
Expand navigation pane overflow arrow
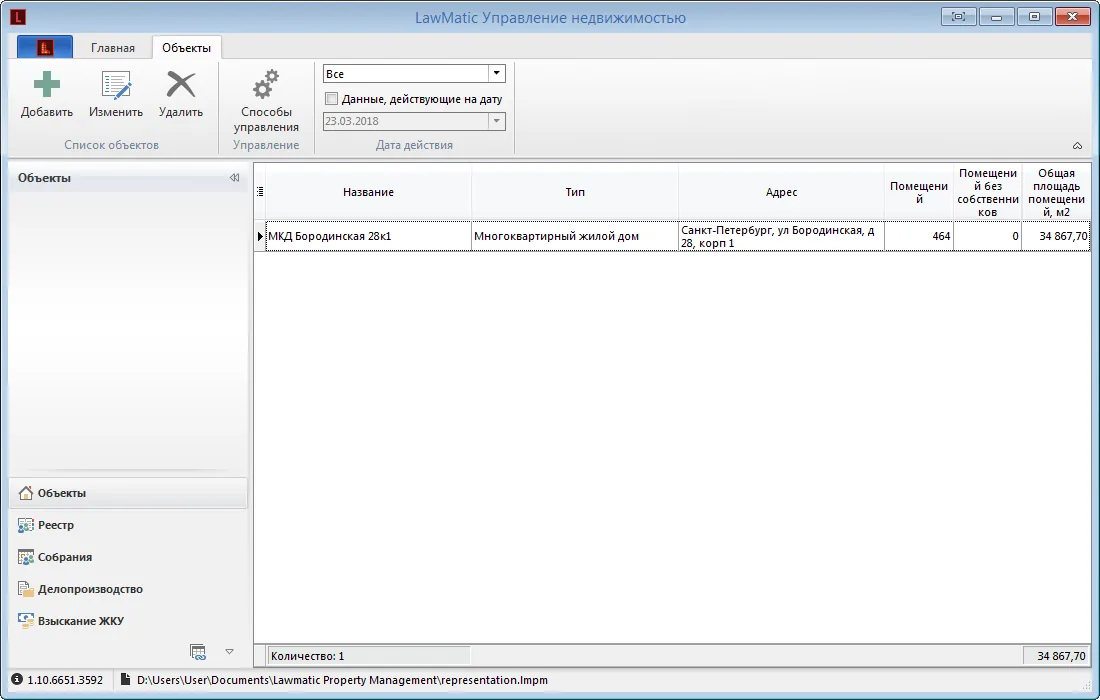coord(229,652)
